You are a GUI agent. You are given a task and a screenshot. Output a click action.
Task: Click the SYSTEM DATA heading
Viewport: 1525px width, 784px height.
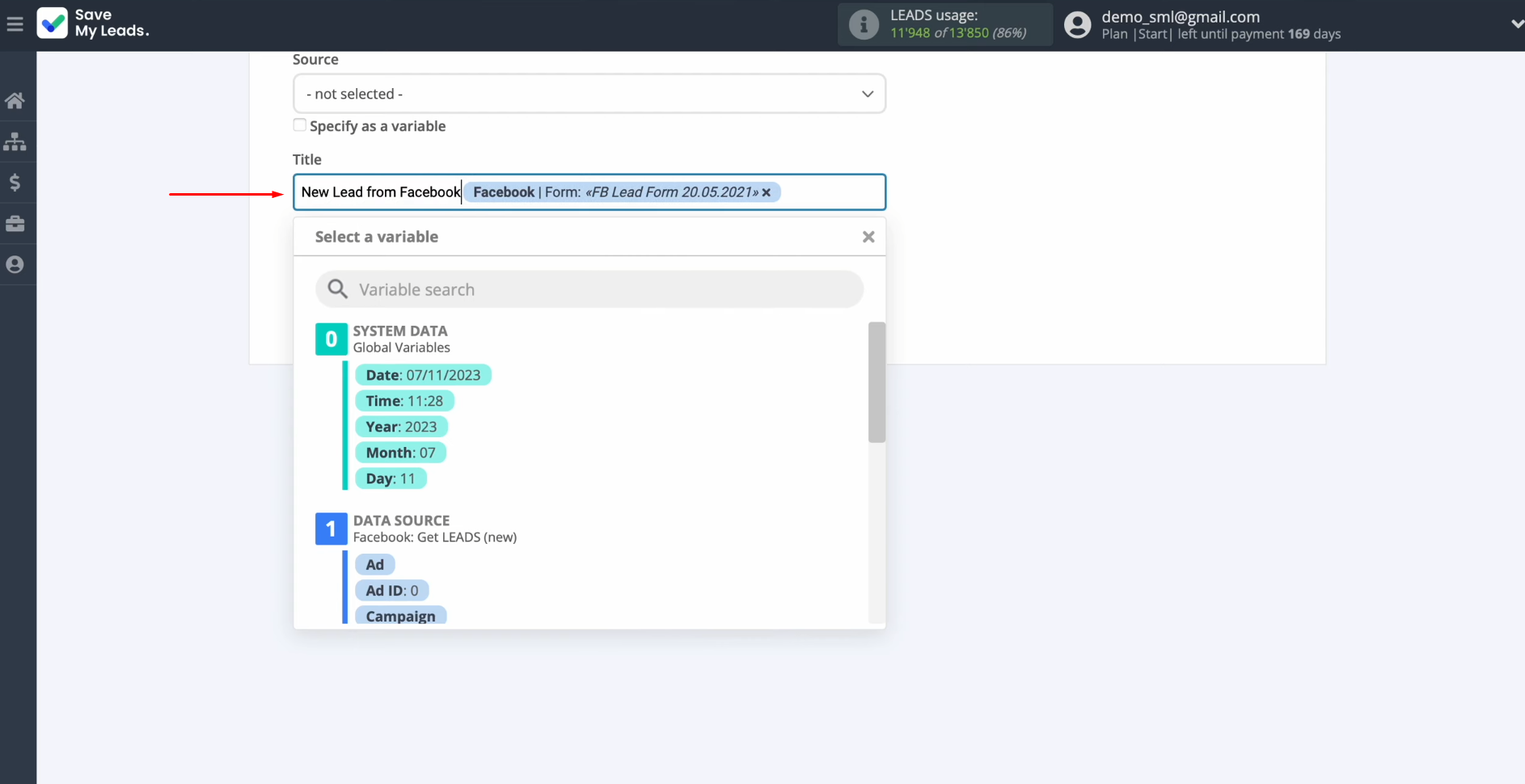400,331
